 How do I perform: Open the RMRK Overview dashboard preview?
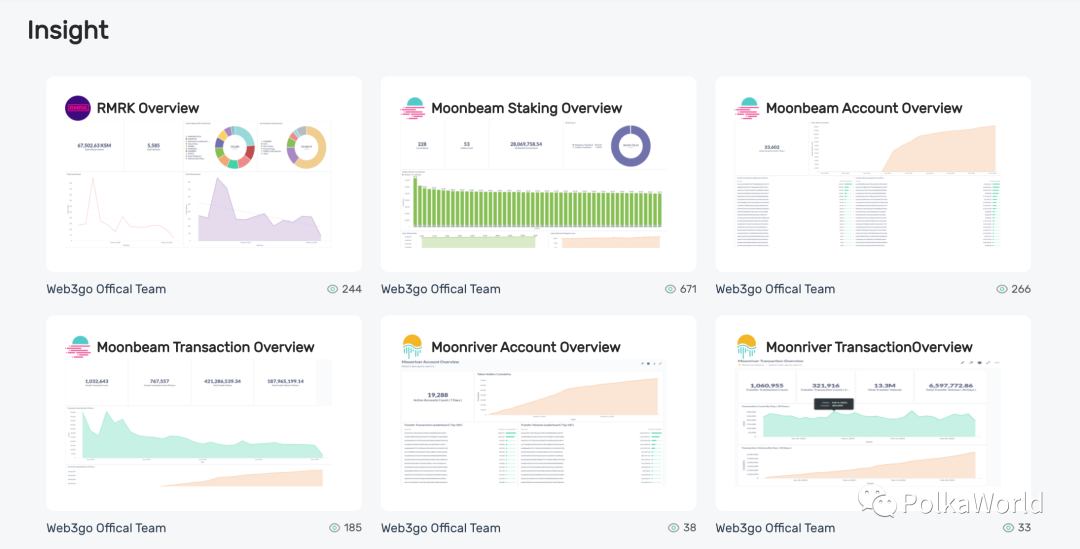click(x=198, y=185)
